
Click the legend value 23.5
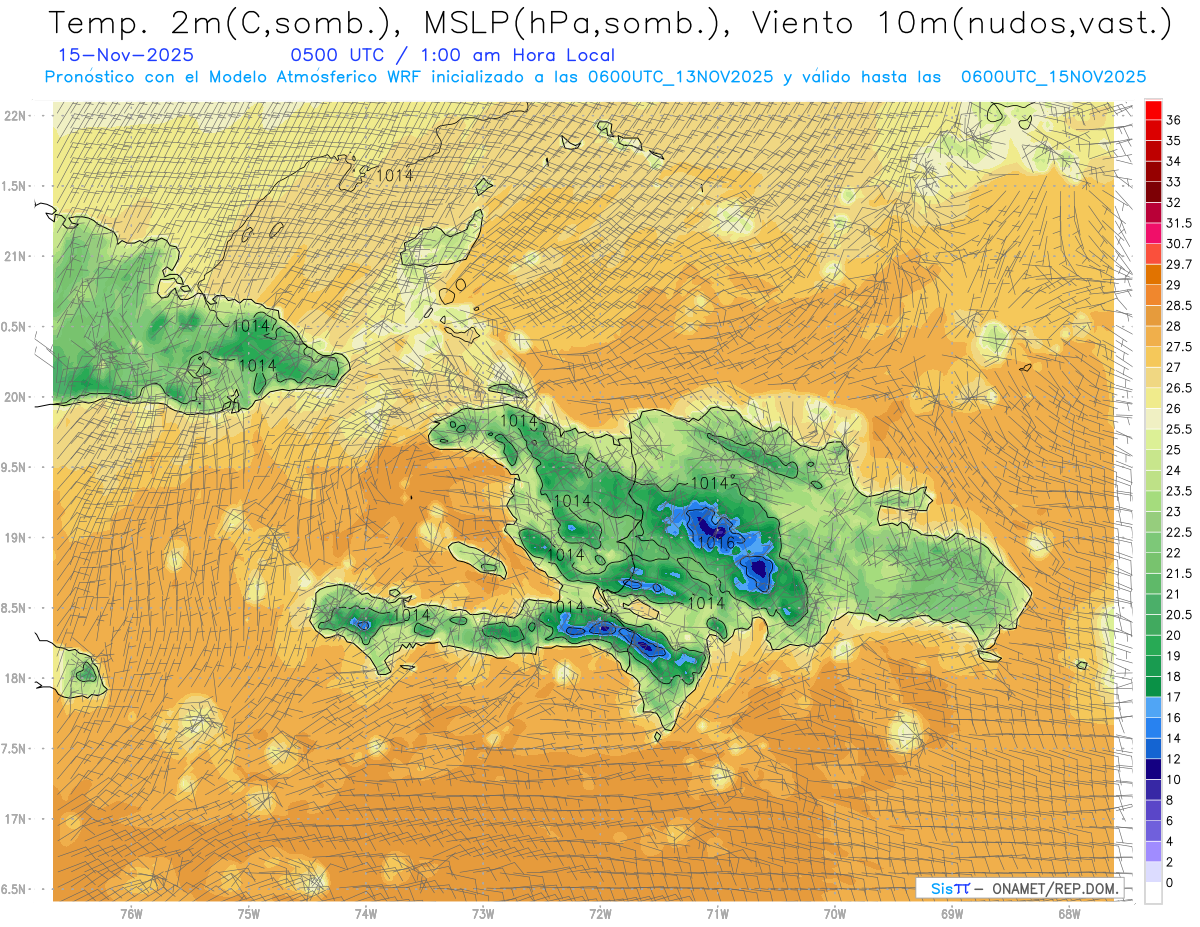pyautogui.click(x=1178, y=491)
